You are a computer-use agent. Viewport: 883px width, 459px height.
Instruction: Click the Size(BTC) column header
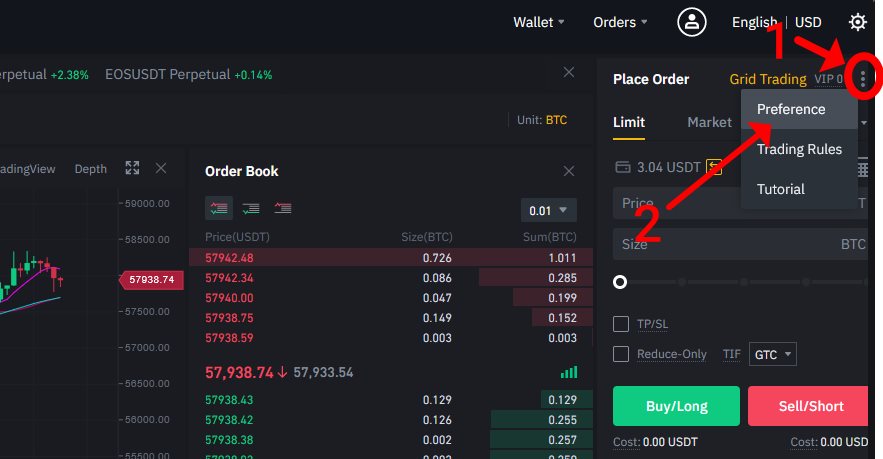(x=426, y=237)
